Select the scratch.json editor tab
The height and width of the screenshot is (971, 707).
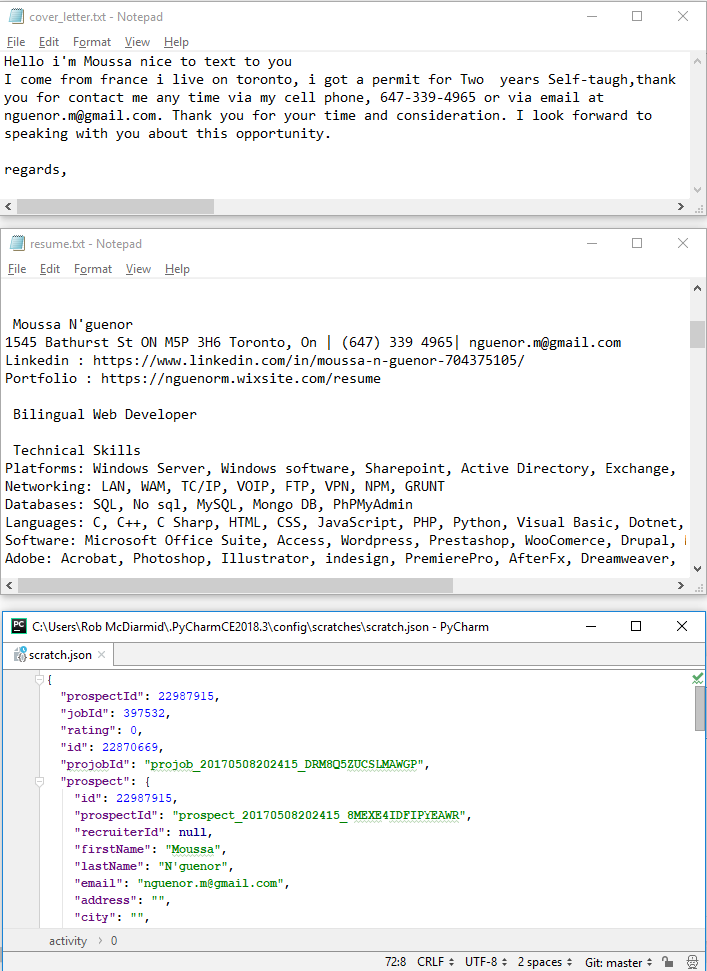(x=60, y=655)
